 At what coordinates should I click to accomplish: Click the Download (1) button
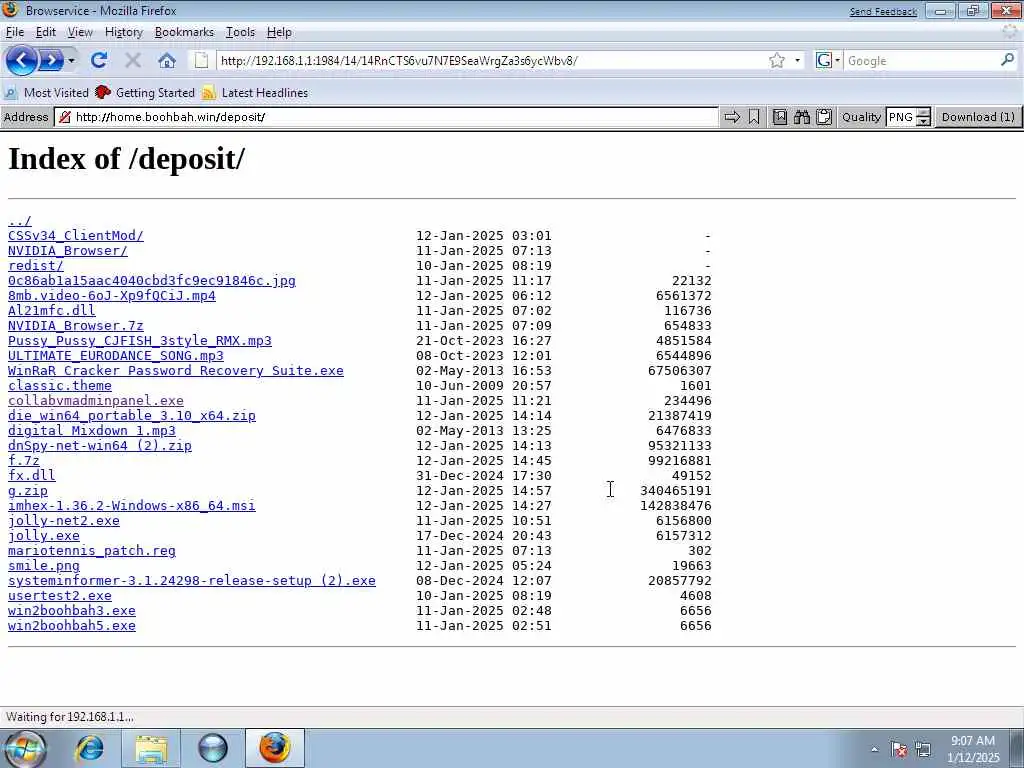point(978,117)
